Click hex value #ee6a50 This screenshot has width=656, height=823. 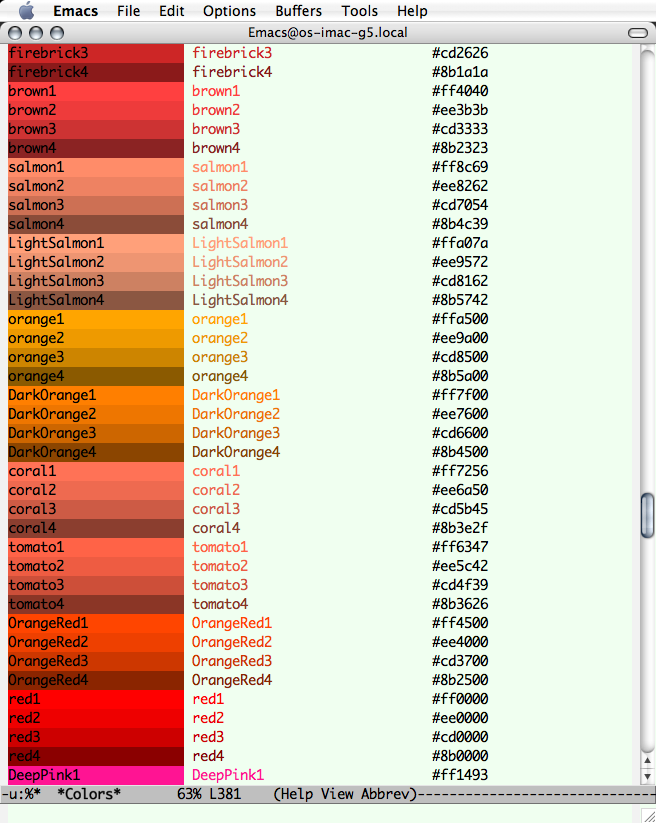pyautogui.click(x=460, y=490)
